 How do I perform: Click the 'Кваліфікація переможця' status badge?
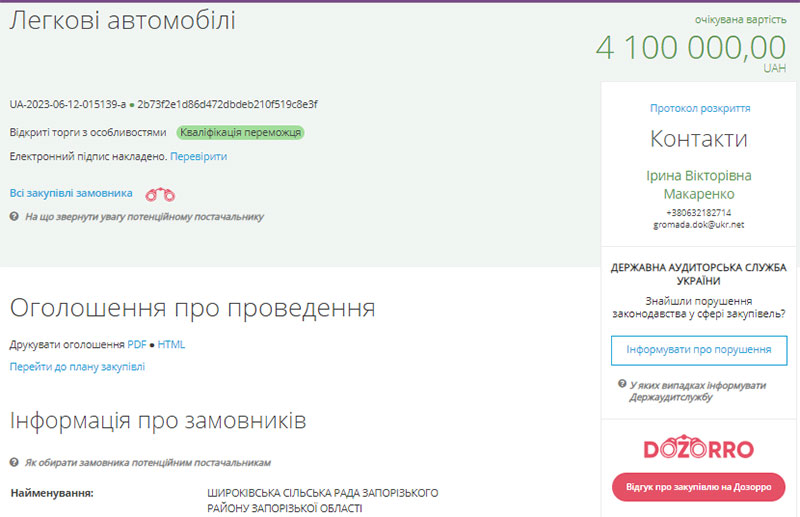(x=240, y=132)
